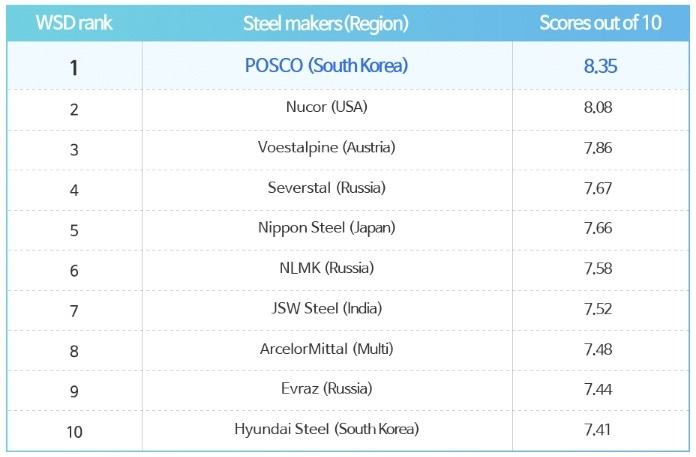696x457 pixels.
Task: Click the Nippon Steel (Japan) cell
Action: coord(327,228)
